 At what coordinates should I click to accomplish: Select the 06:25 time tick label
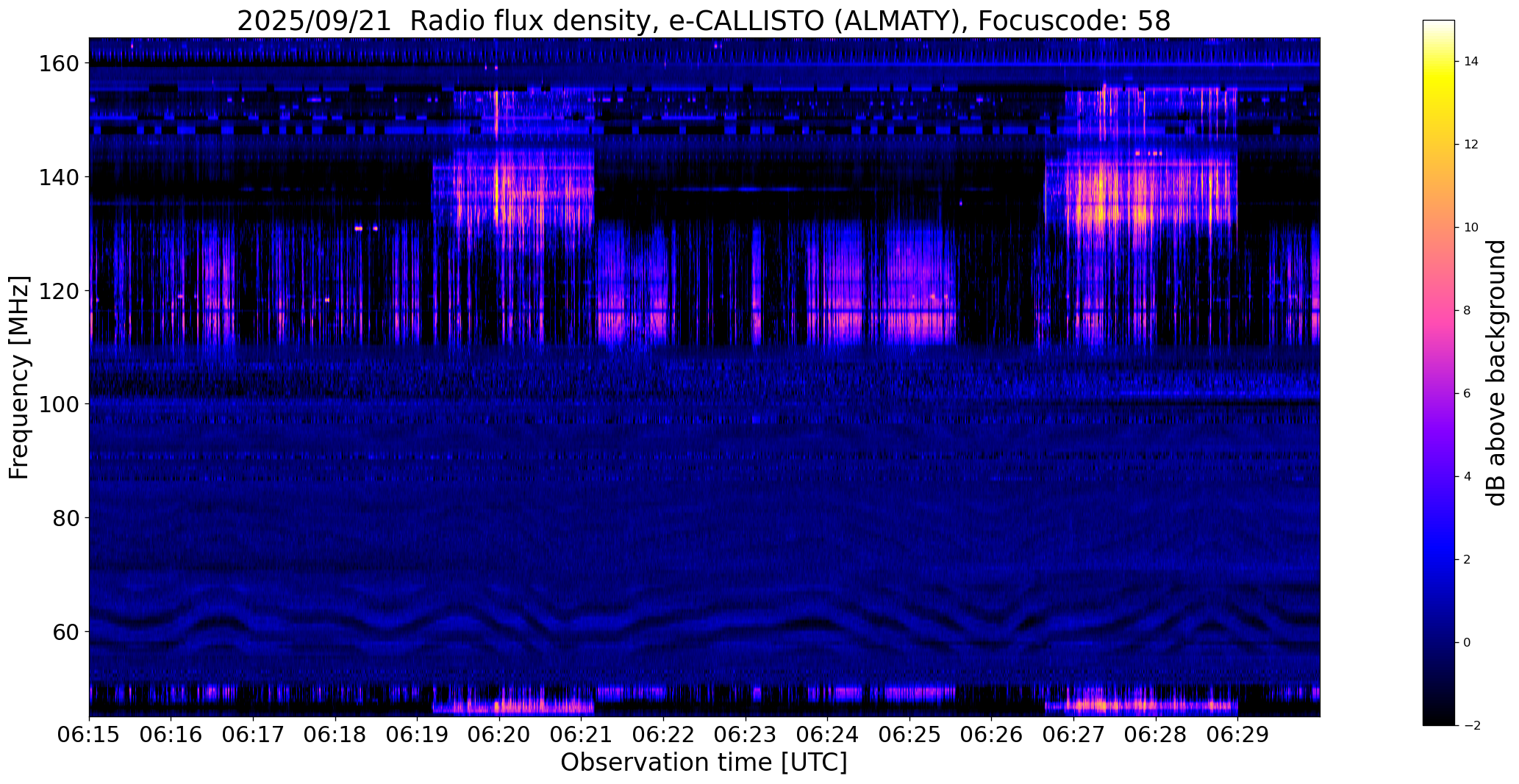tap(909, 734)
